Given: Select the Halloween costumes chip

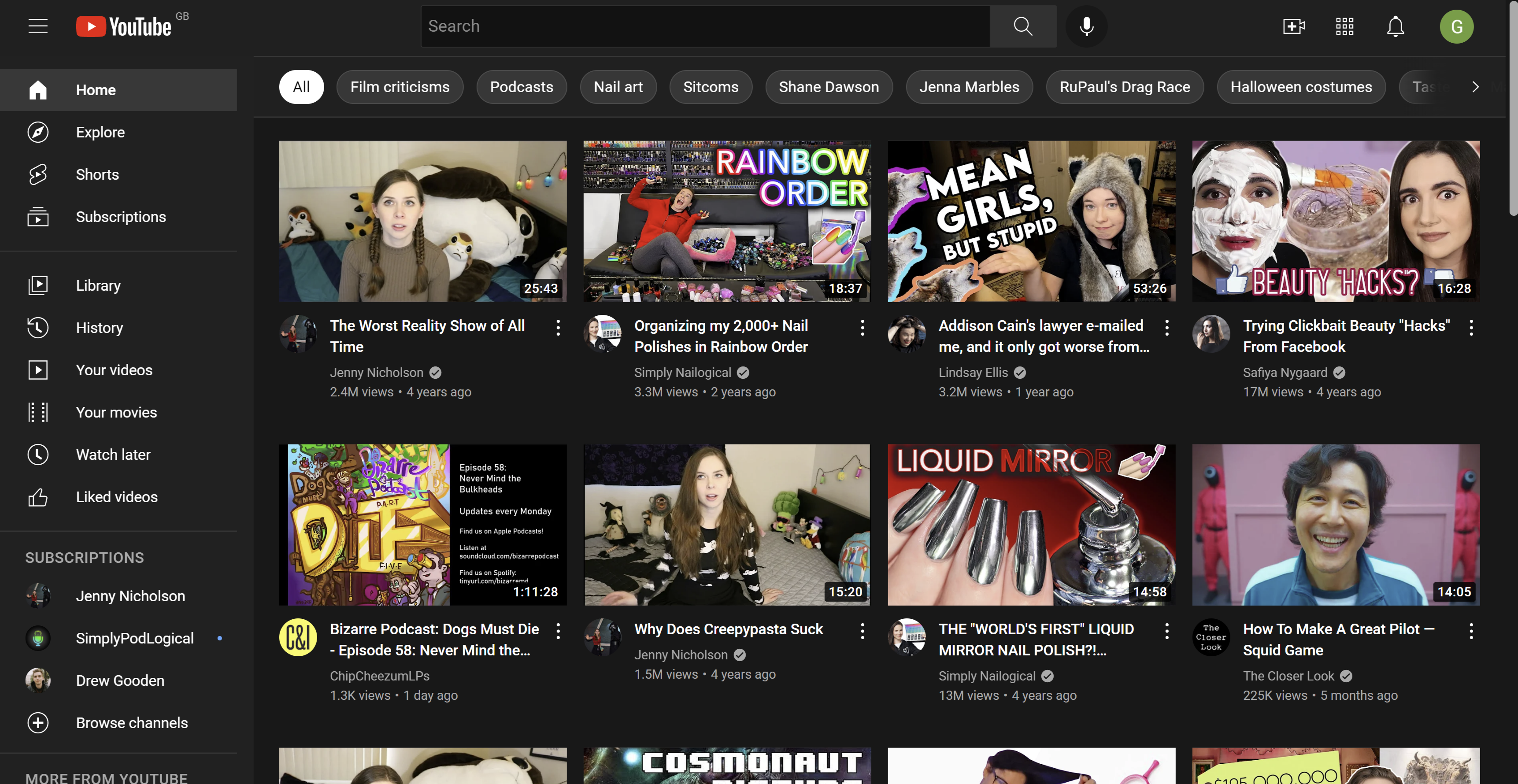Looking at the screenshot, I should pyautogui.click(x=1301, y=87).
